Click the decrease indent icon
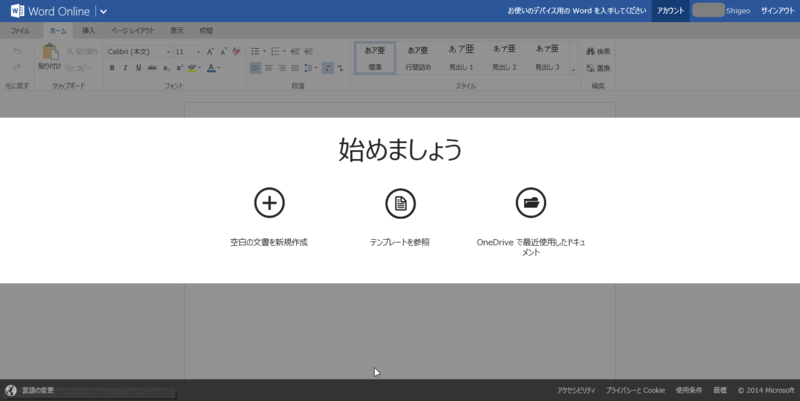Screen dimensions: 800x401 (295, 52)
